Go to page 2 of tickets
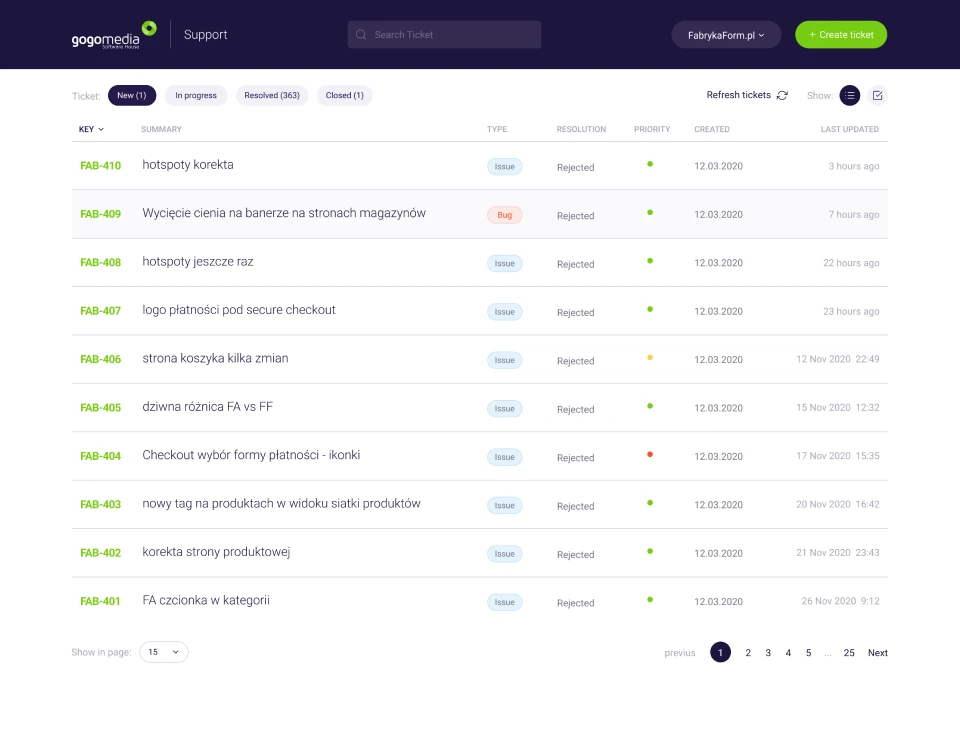Viewport: 960px width, 744px height. point(748,653)
